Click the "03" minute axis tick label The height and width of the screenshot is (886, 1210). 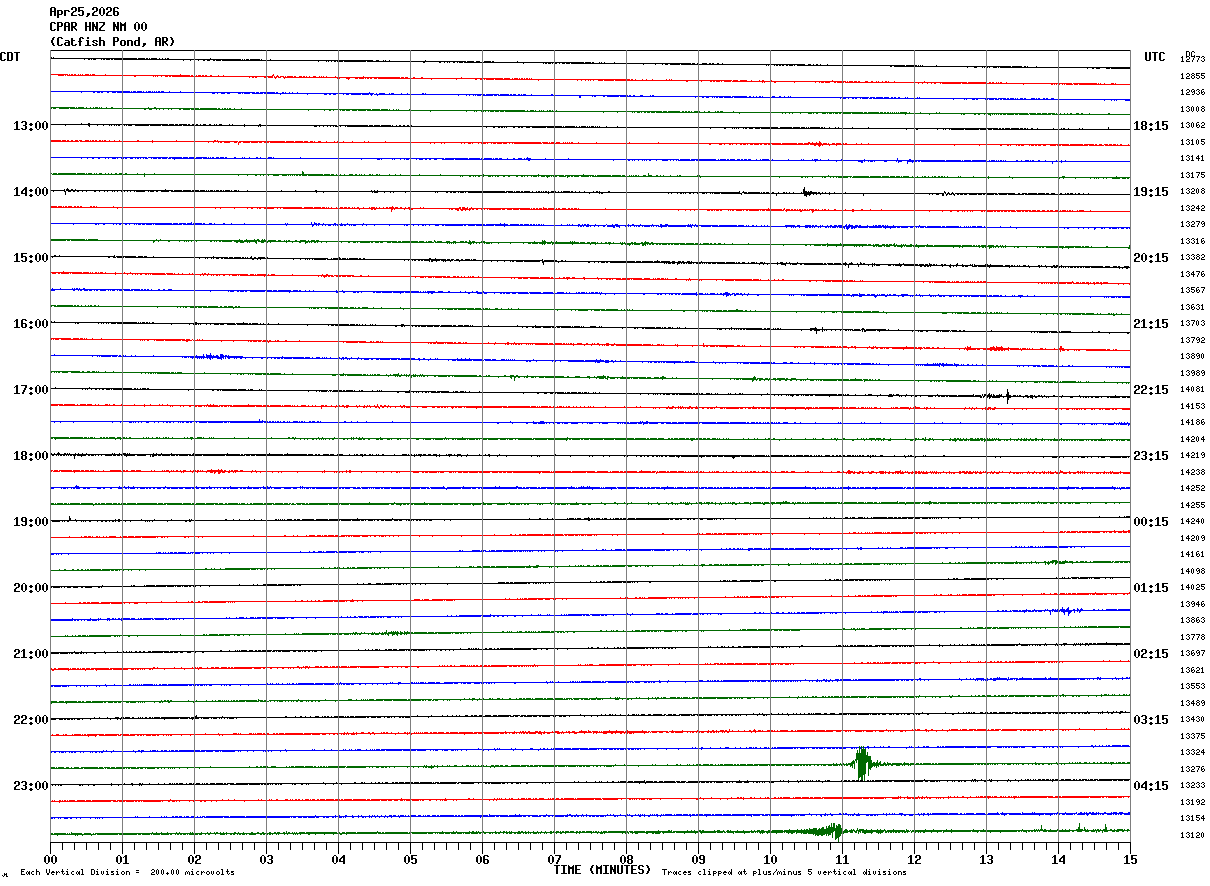point(266,860)
